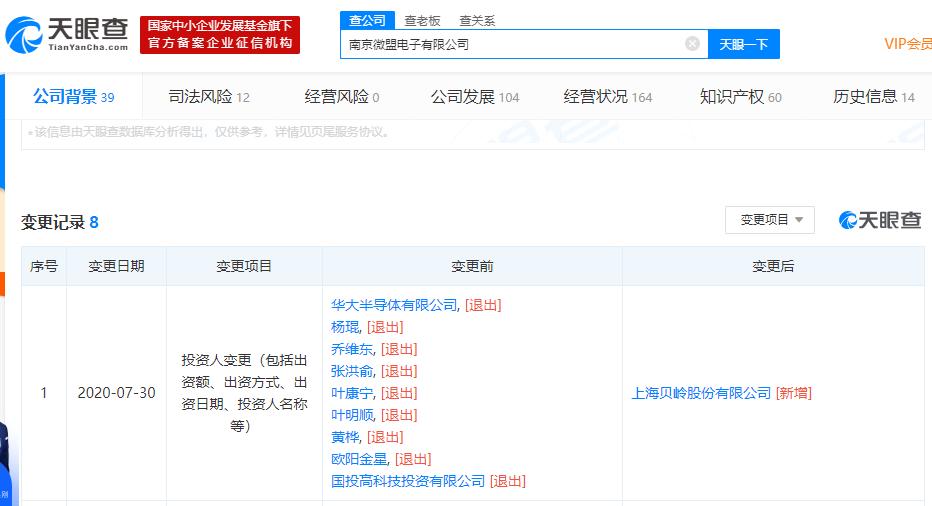Switch to the 查公司 search tab
This screenshot has height=506, width=932.
tap(367, 21)
